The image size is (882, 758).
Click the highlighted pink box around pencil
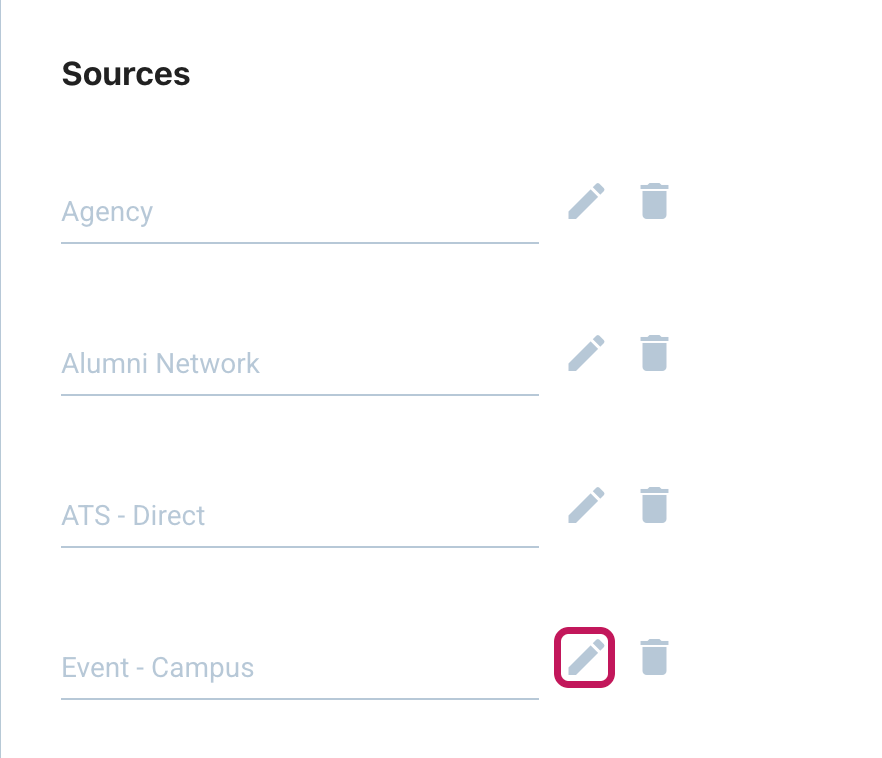[x=584, y=657]
